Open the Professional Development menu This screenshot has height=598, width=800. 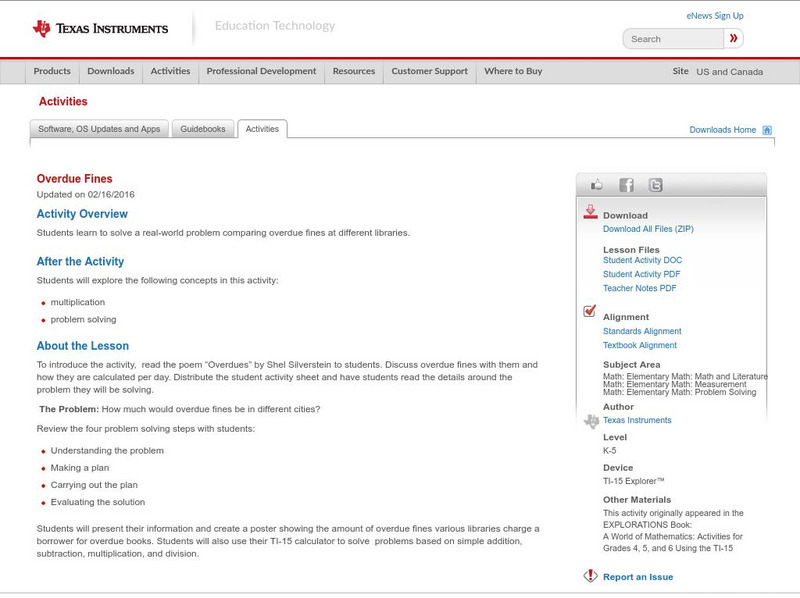pos(260,71)
